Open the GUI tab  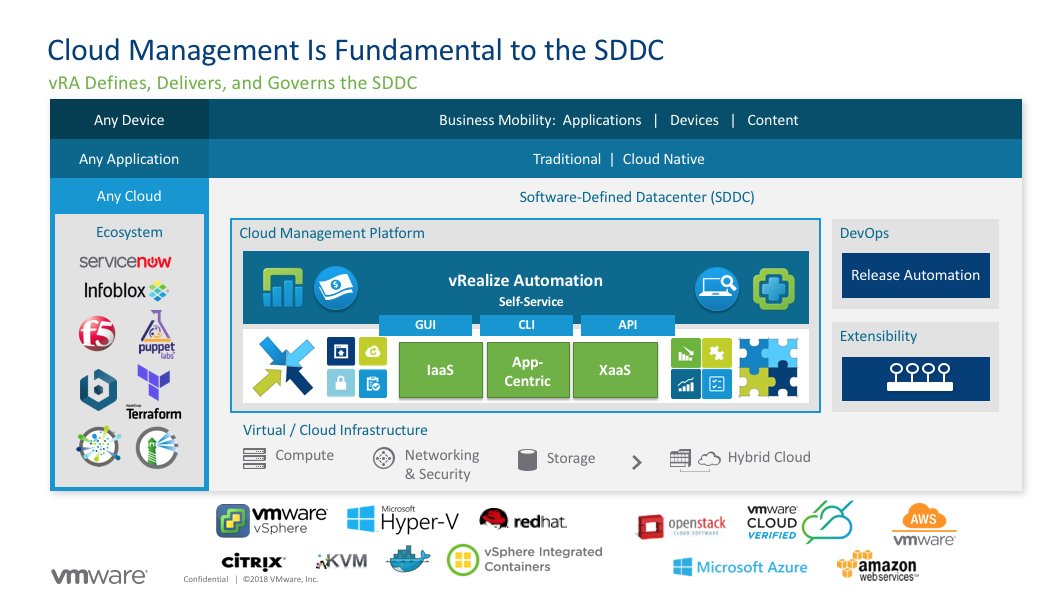[x=425, y=325]
